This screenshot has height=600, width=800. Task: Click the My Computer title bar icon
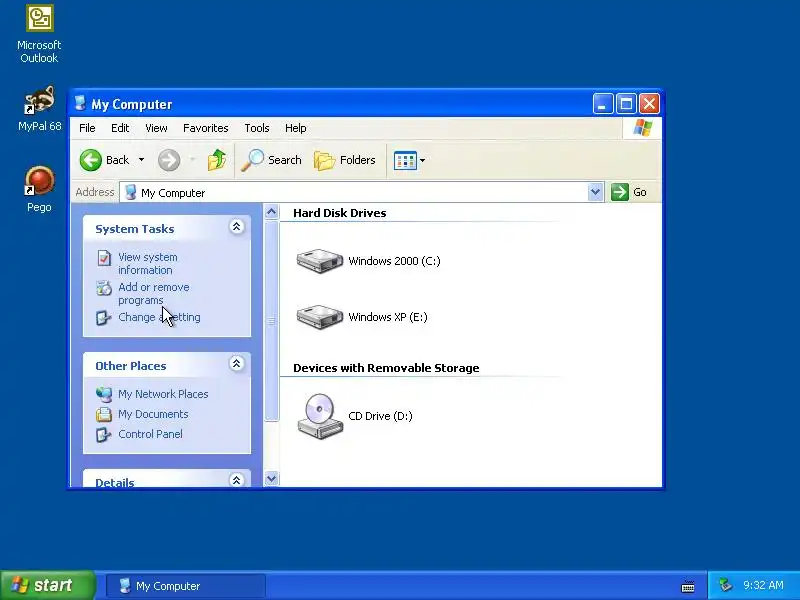[80, 104]
